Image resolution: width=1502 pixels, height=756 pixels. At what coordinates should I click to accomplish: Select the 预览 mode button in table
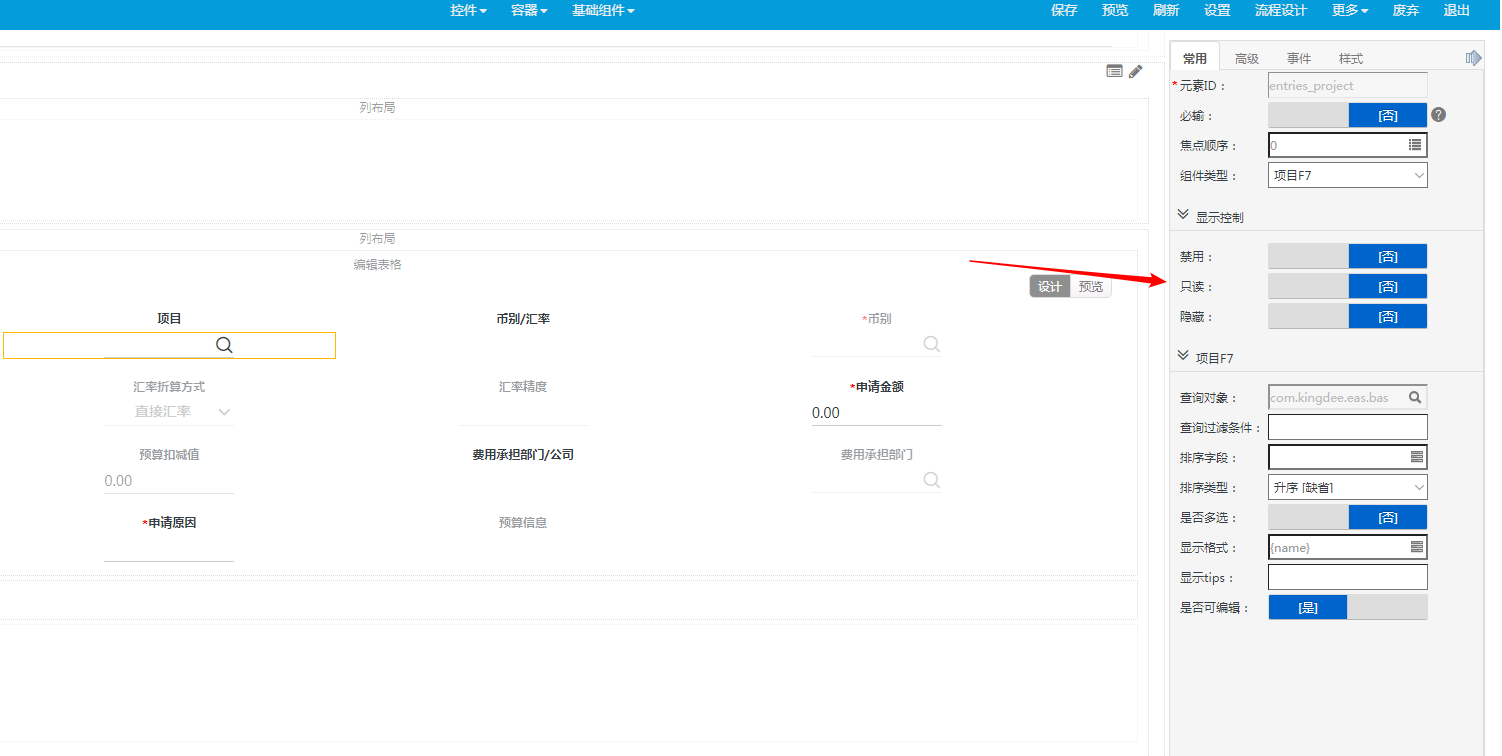[1091, 286]
